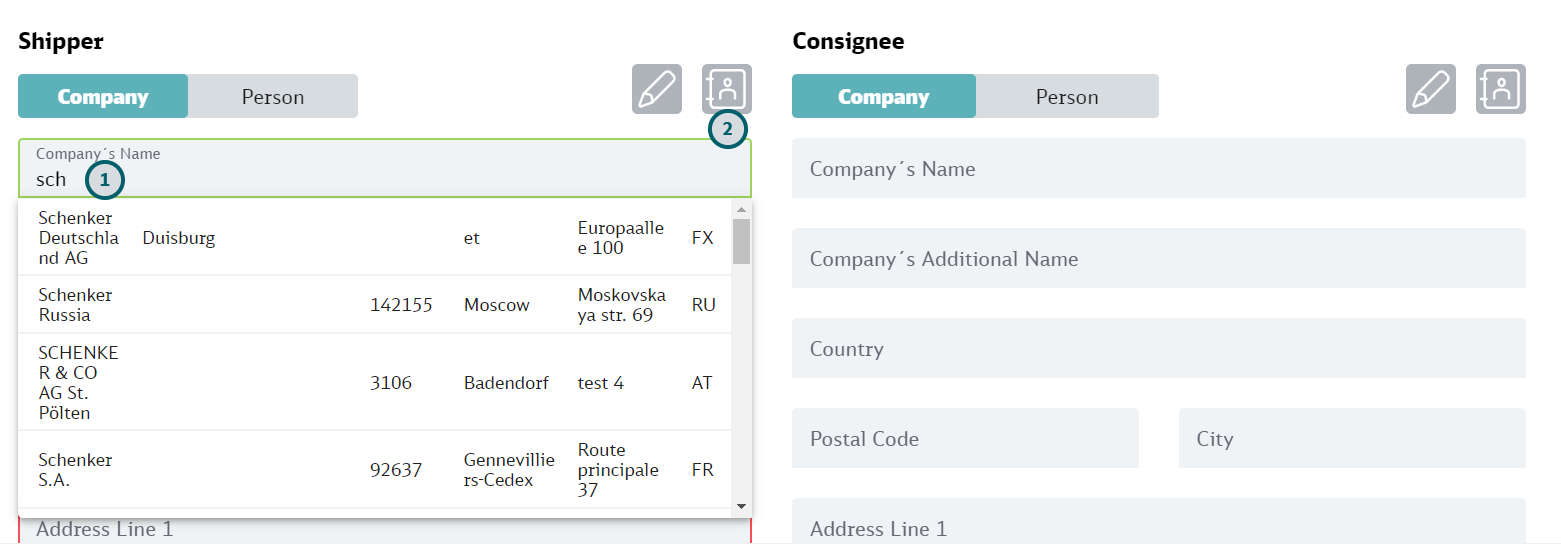
Task: Click the Shipper edit pencil icon
Action: click(657, 89)
